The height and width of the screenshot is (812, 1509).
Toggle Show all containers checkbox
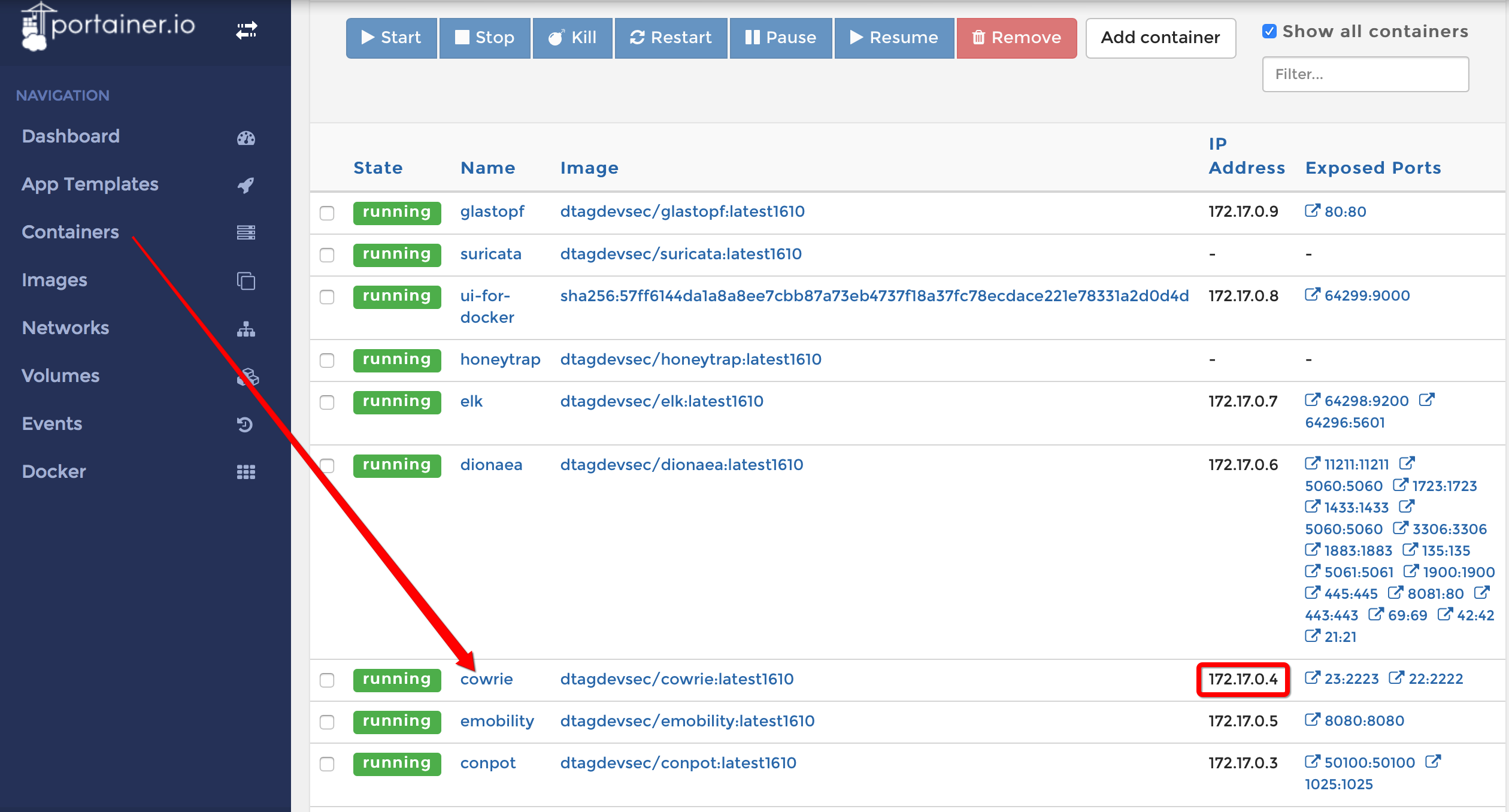coord(1269,31)
